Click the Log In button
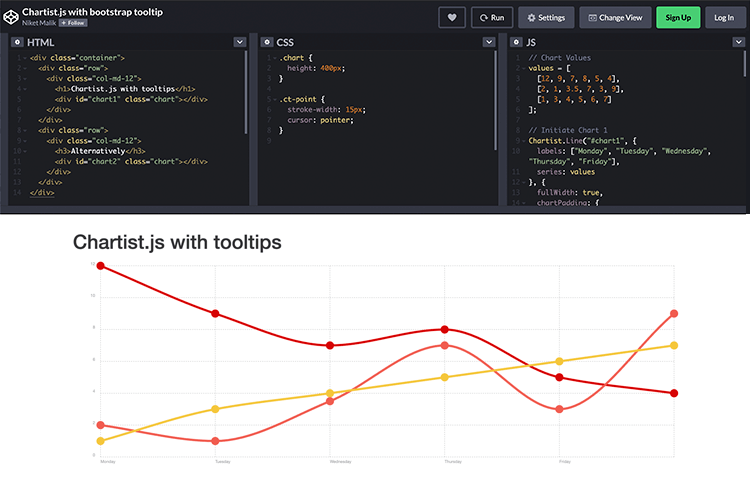This screenshot has width=750, height=500. tap(724, 18)
